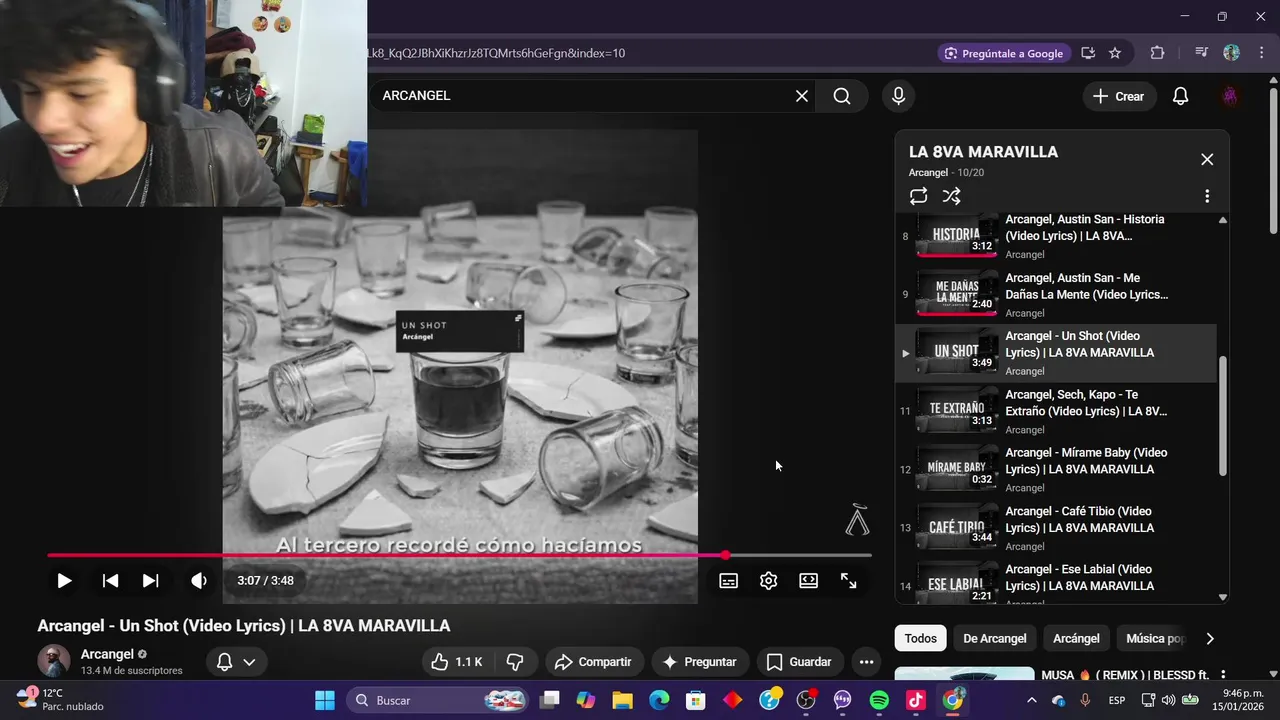This screenshot has width=1280, height=720.
Task: Enter full screen mode
Action: coord(848,581)
